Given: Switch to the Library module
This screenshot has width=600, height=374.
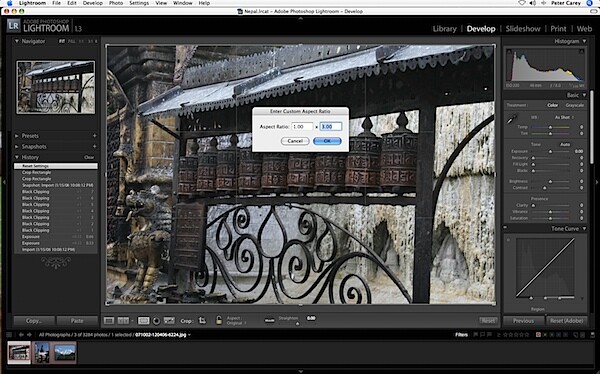Looking at the screenshot, I should (x=444, y=29).
